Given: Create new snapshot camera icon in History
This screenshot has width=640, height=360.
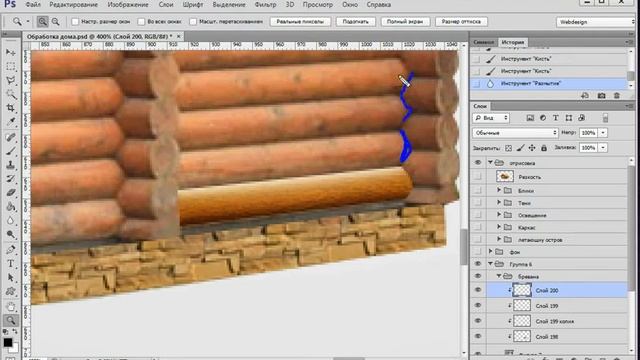Looking at the screenshot, I should [601, 96].
